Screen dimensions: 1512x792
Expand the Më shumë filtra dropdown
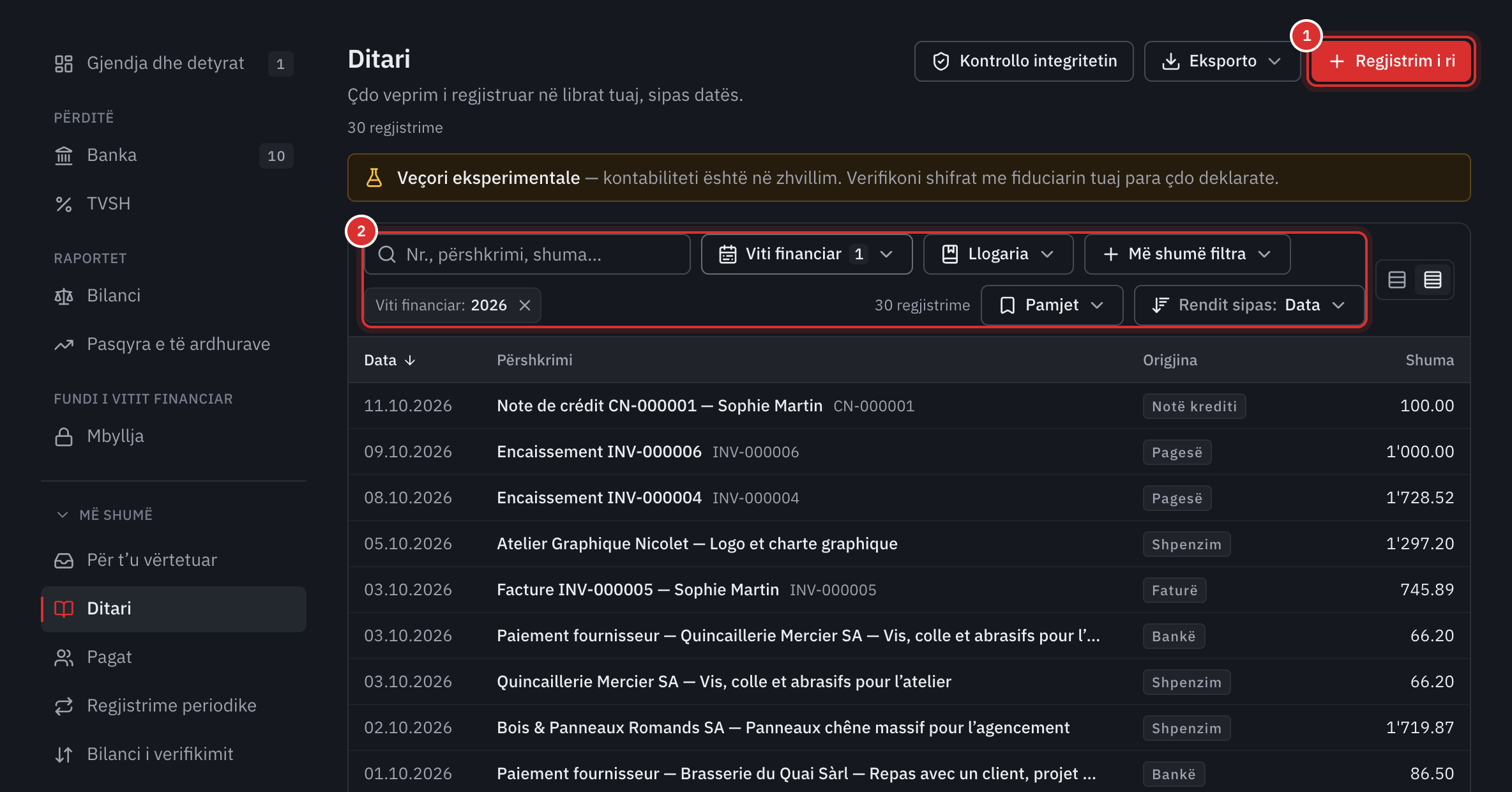pos(1187,254)
